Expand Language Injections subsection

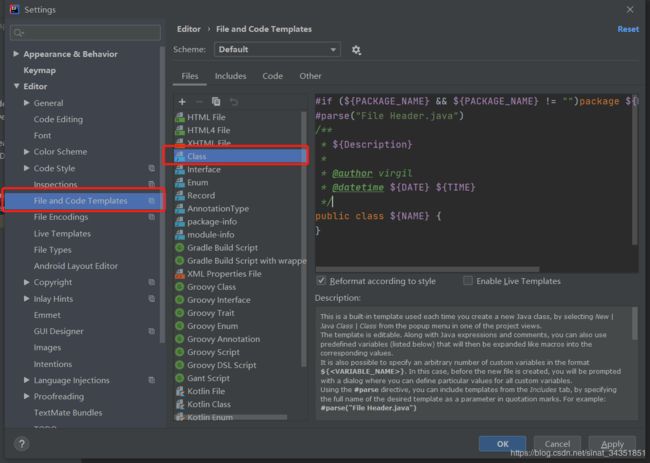pyautogui.click(x=27, y=380)
